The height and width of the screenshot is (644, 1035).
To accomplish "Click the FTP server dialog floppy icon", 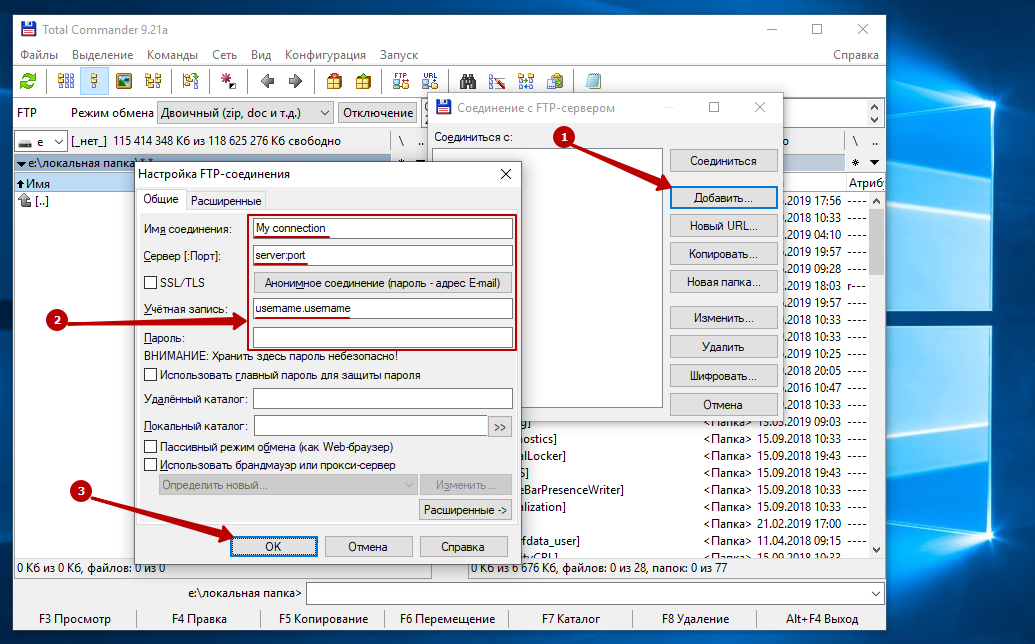I will tap(444, 107).
